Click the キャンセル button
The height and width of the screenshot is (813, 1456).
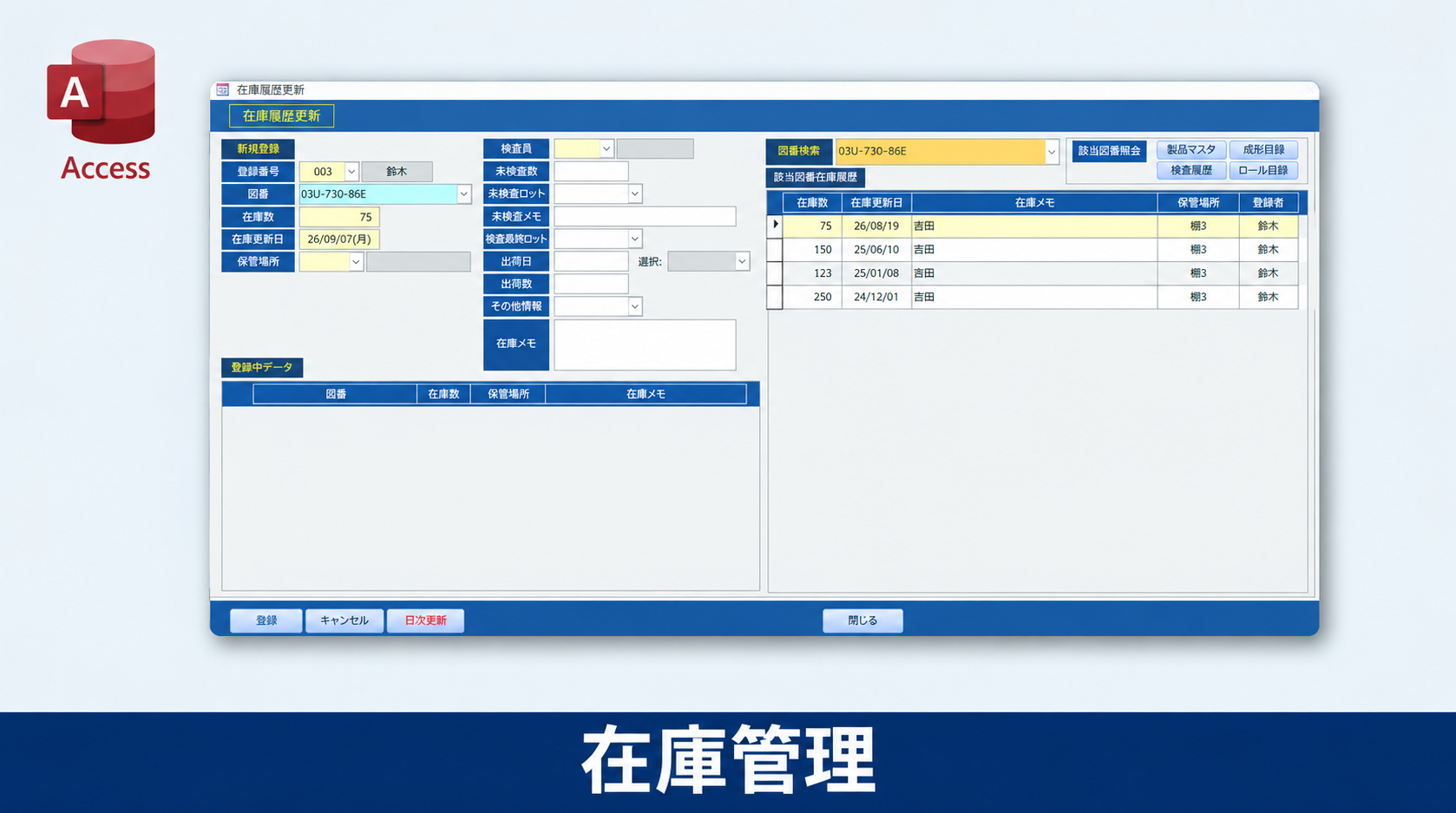coord(344,620)
